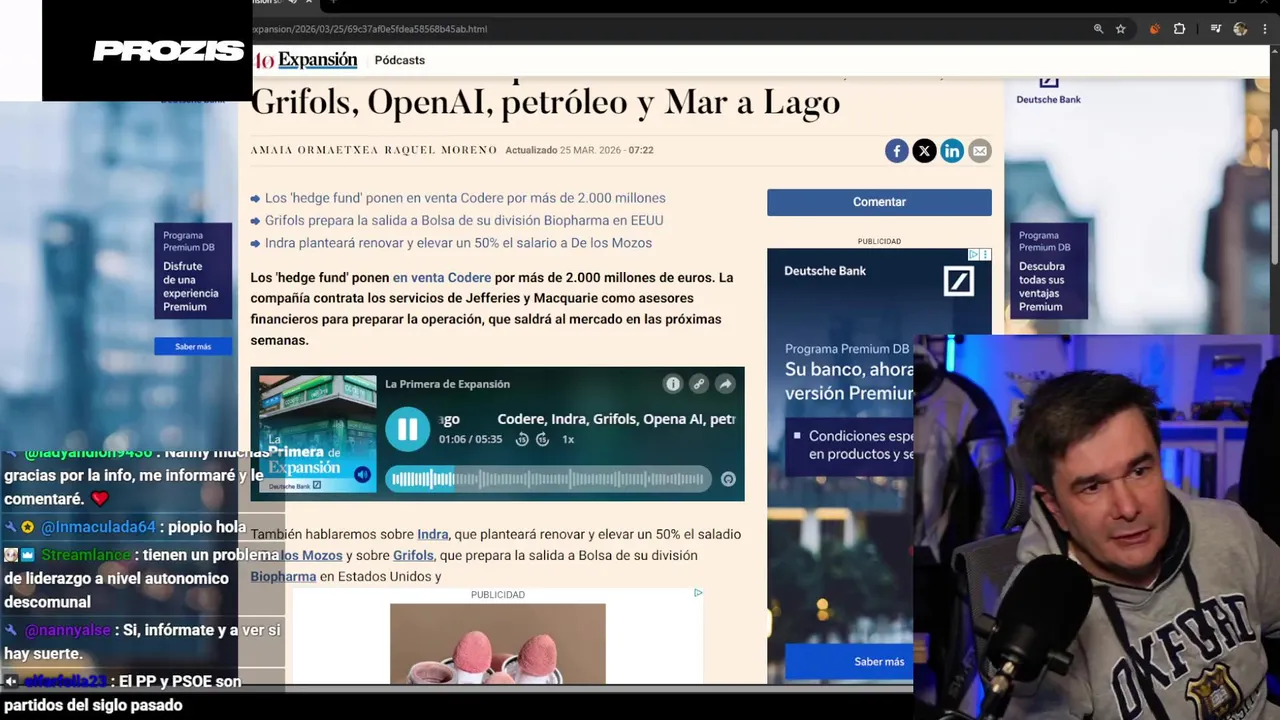1280x720 pixels.
Task: Open the Pódcasts section
Action: (400, 60)
